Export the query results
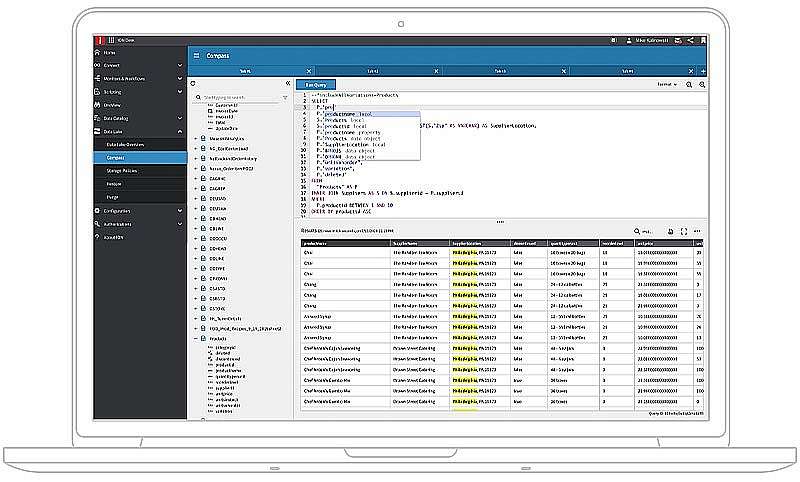The height and width of the screenshot is (482, 800). (670, 232)
